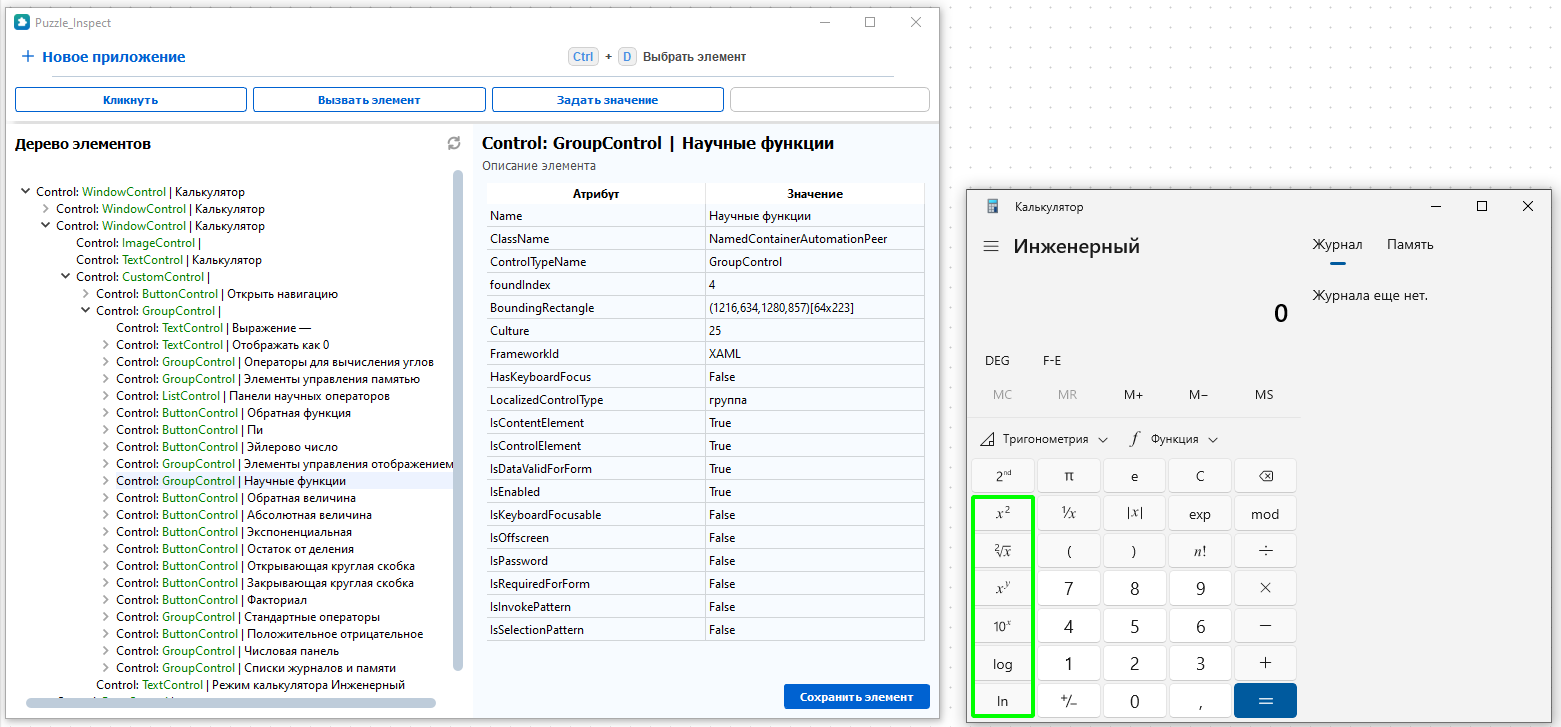Click the mod key in calculator

(x=1265, y=514)
